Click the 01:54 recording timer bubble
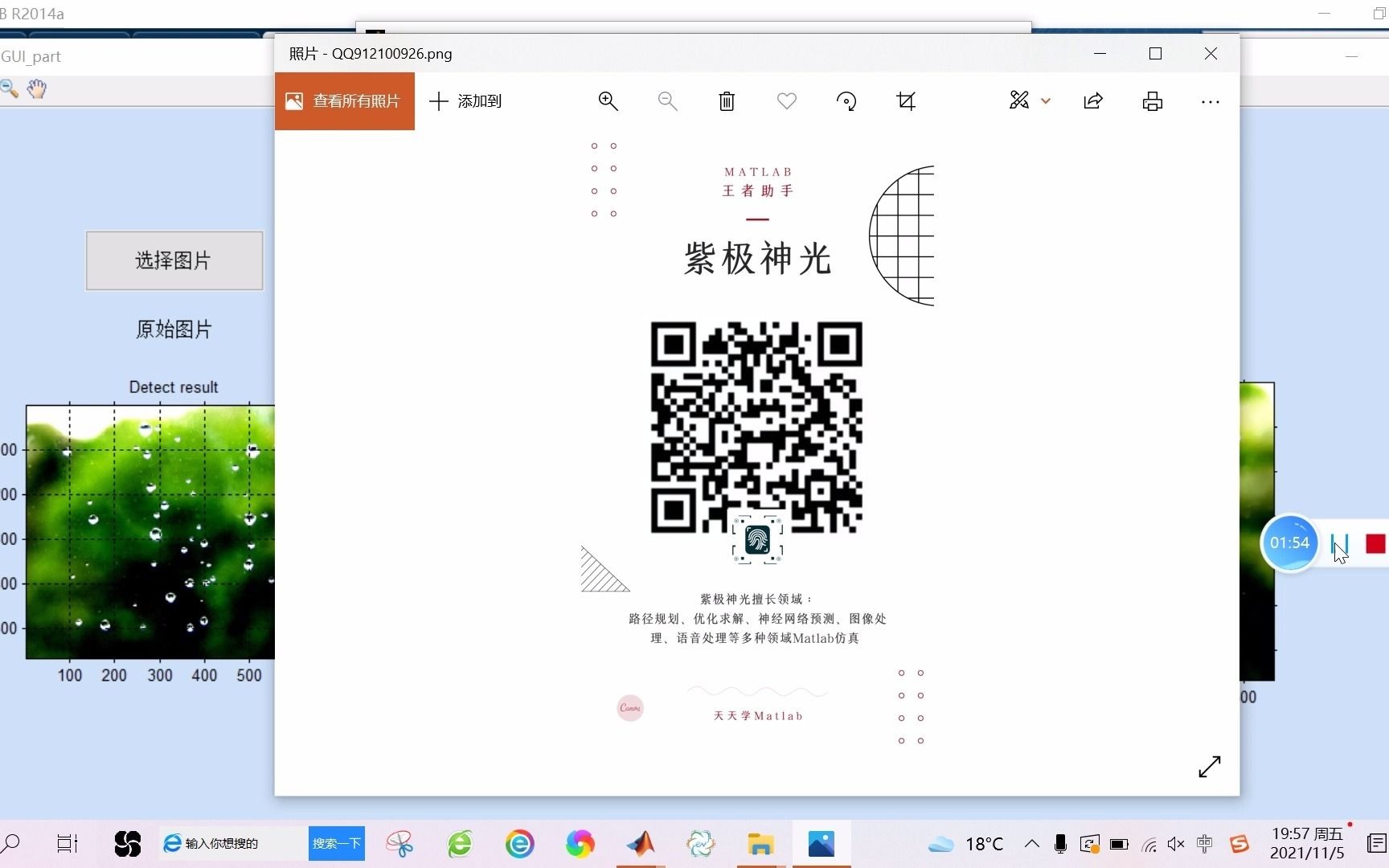Screen dimensions: 1389x868 1289,543
